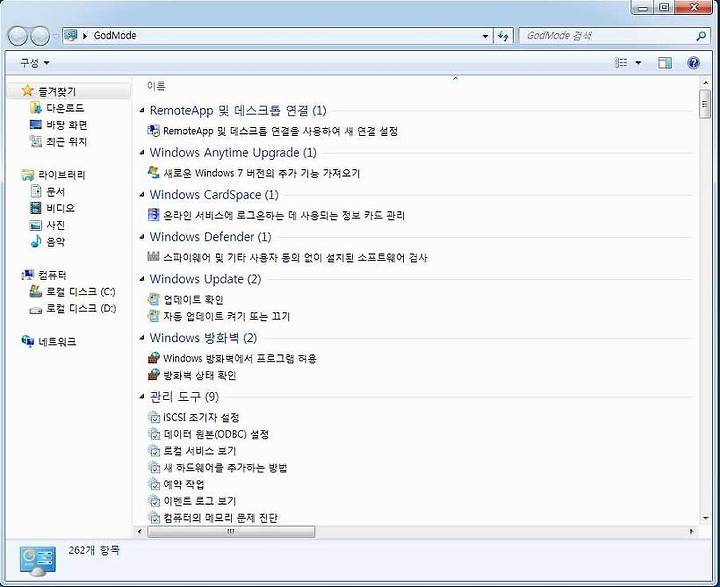
Task: Click the horizontal scrollbar right arrow
Action: tap(692, 531)
